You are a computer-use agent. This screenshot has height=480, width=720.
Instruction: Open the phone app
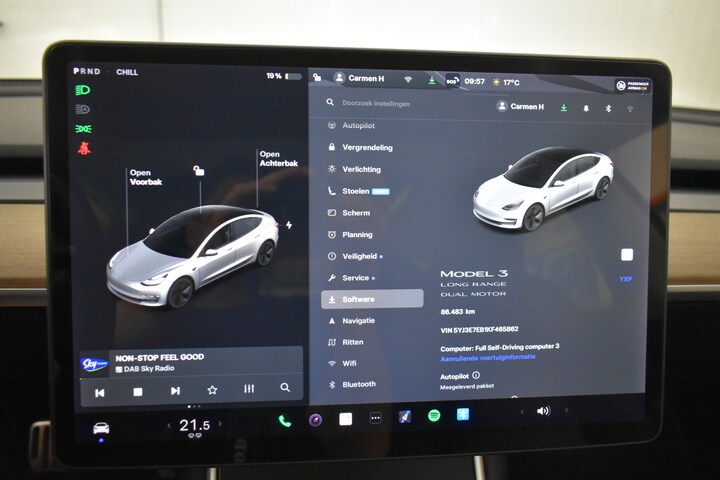[x=285, y=421]
